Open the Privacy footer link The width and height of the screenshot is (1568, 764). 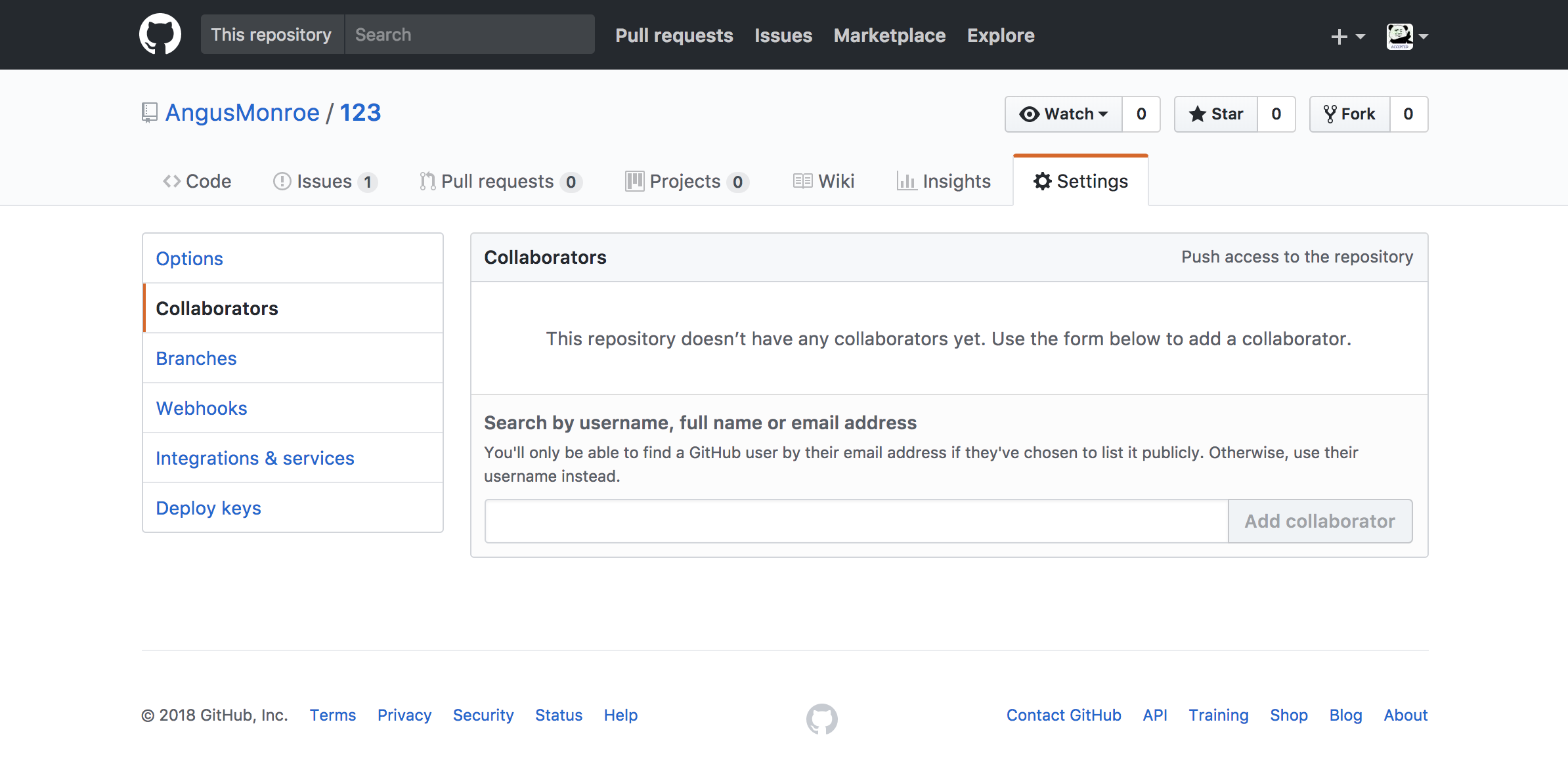(x=404, y=715)
